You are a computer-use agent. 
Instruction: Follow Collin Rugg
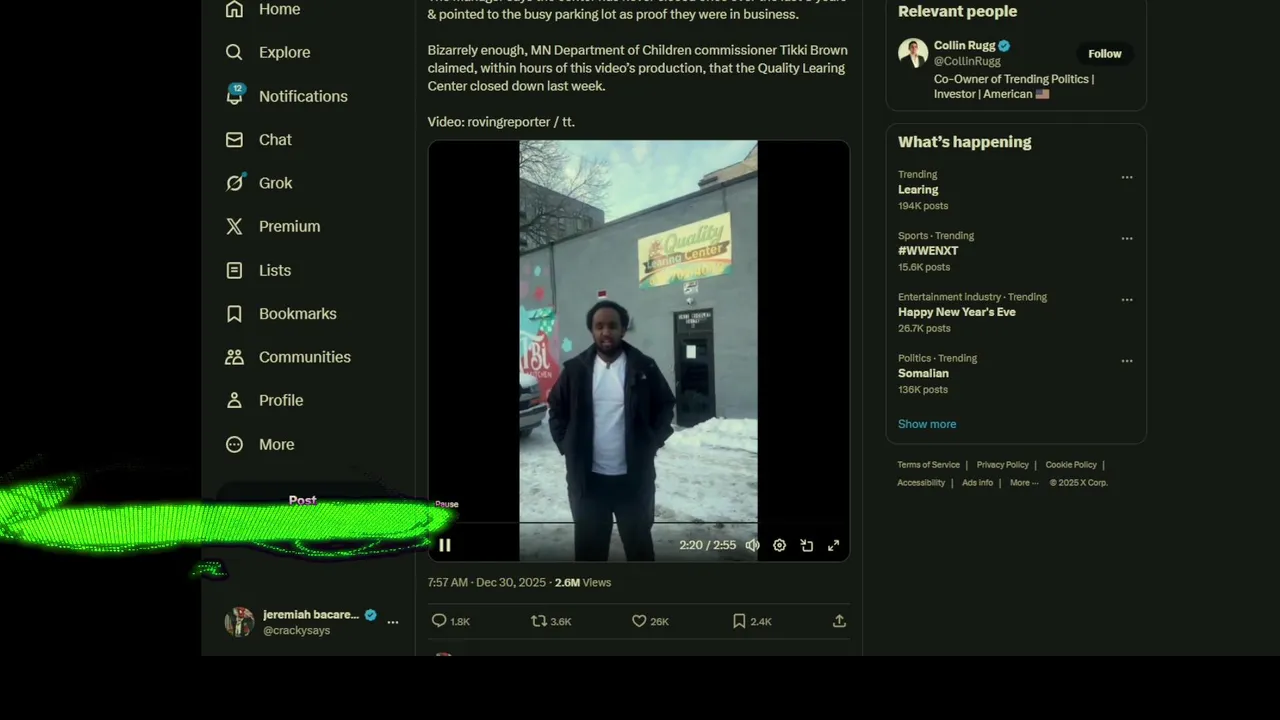point(1105,54)
